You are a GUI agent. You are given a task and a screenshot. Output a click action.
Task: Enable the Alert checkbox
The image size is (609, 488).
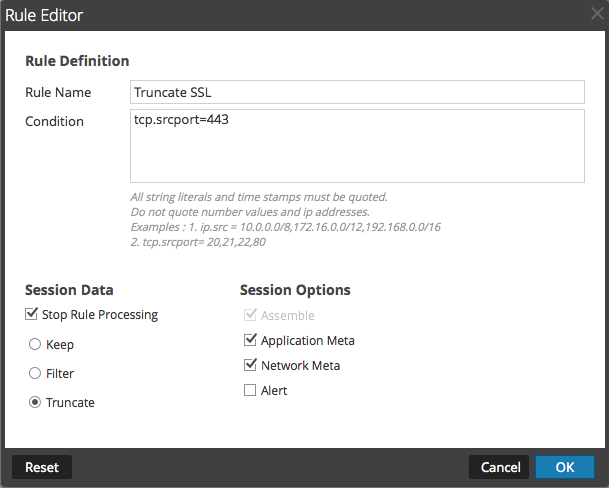coord(250,391)
